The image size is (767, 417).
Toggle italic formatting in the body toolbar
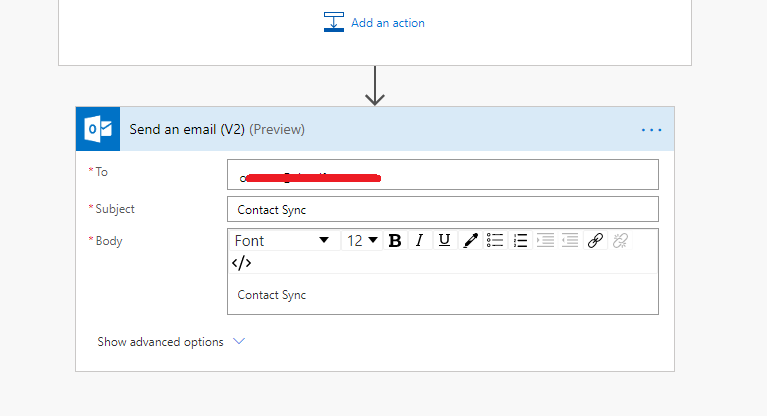coord(419,240)
